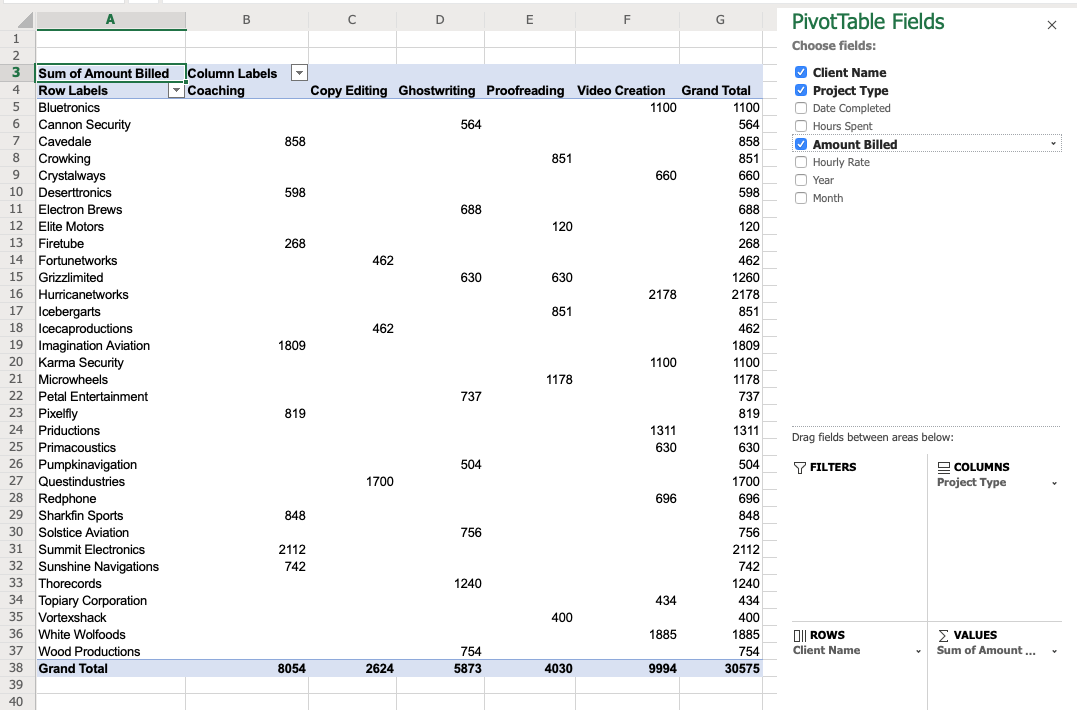Click the VALUES sigma icon
The image size is (1077, 710).
[942, 635]
